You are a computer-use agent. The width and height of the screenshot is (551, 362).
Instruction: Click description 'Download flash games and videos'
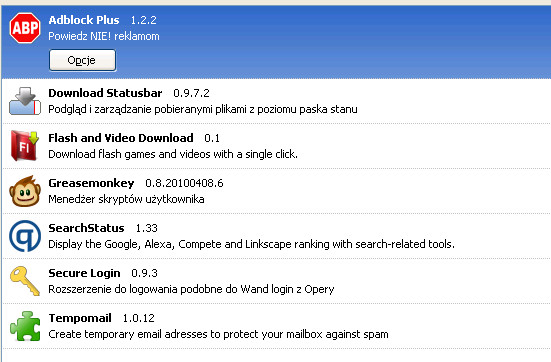click(130, 154)
